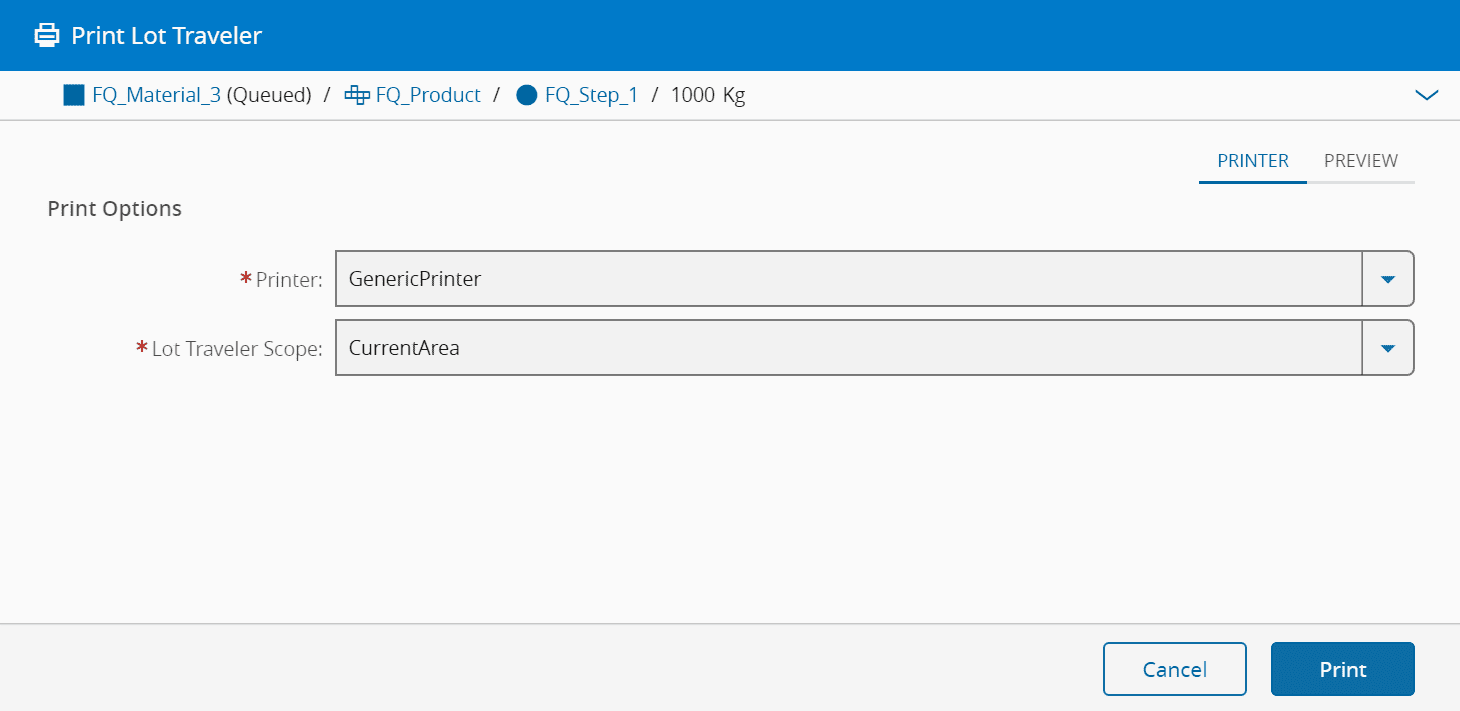Click the printer icon in the header

point(47,36)
